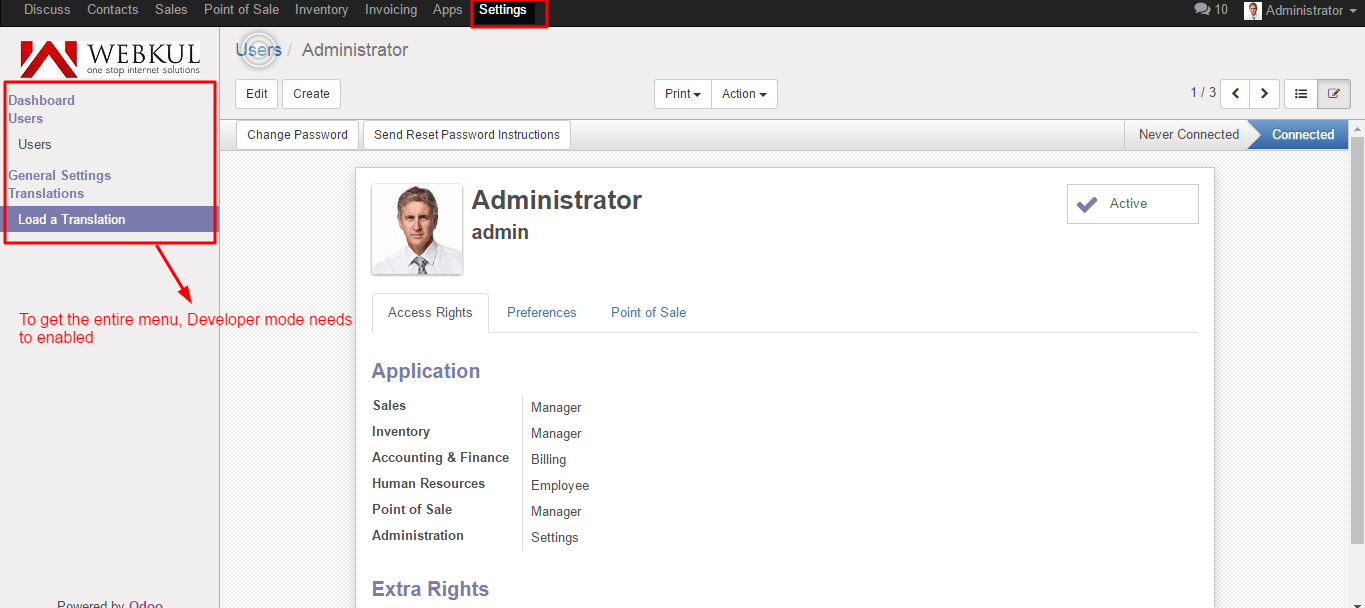Select the Never Connected status stage
This screenshot has width=1365, height=608.
(1188, 135)
